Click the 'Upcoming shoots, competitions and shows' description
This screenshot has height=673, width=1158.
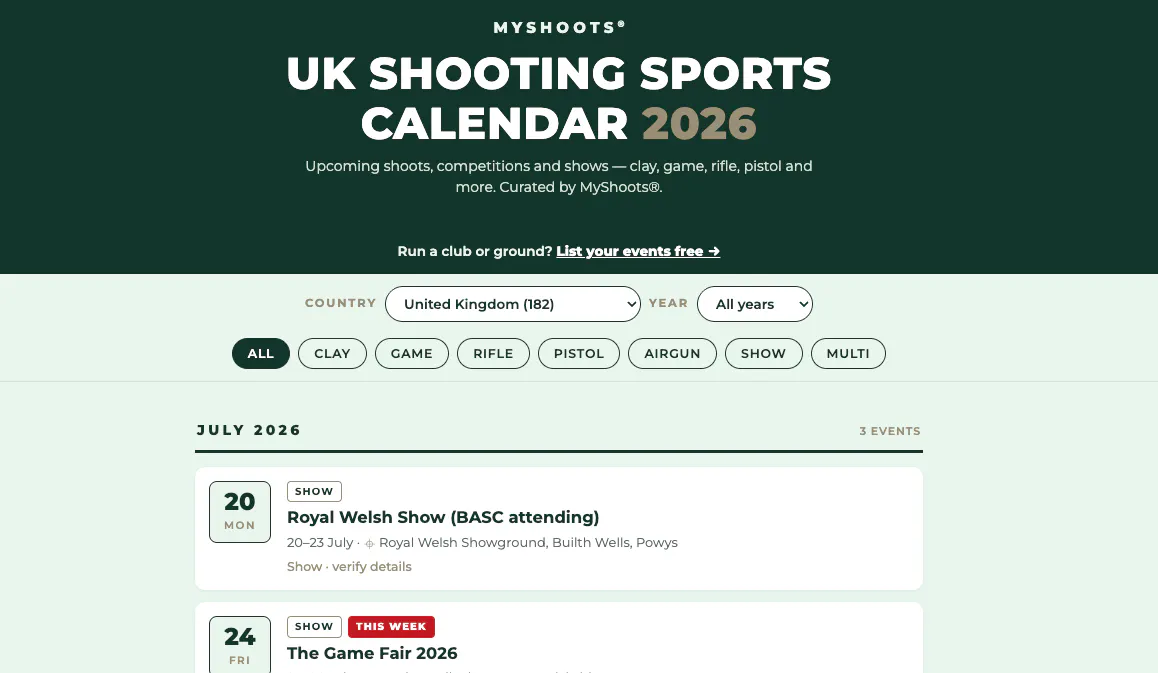coord(559,177)
